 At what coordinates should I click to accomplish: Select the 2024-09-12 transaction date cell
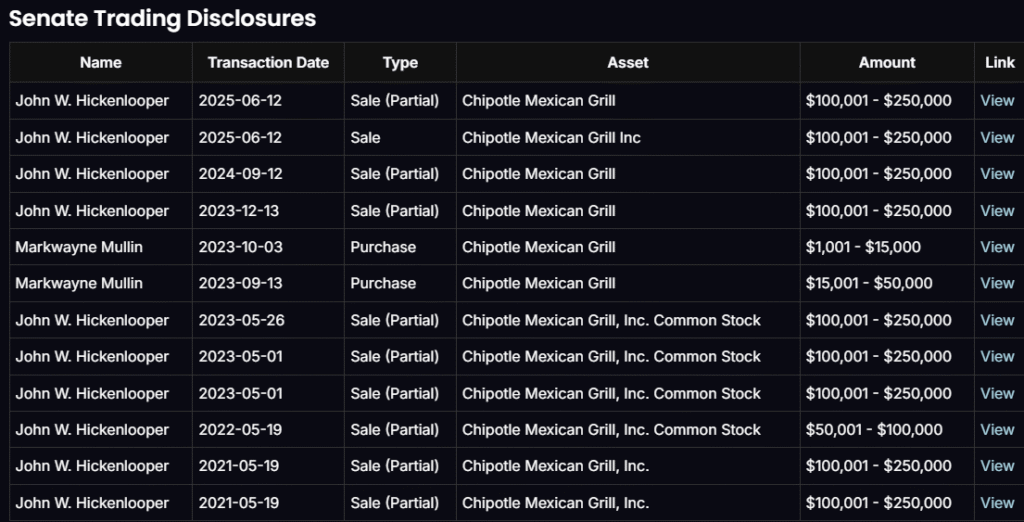point(241,174)
